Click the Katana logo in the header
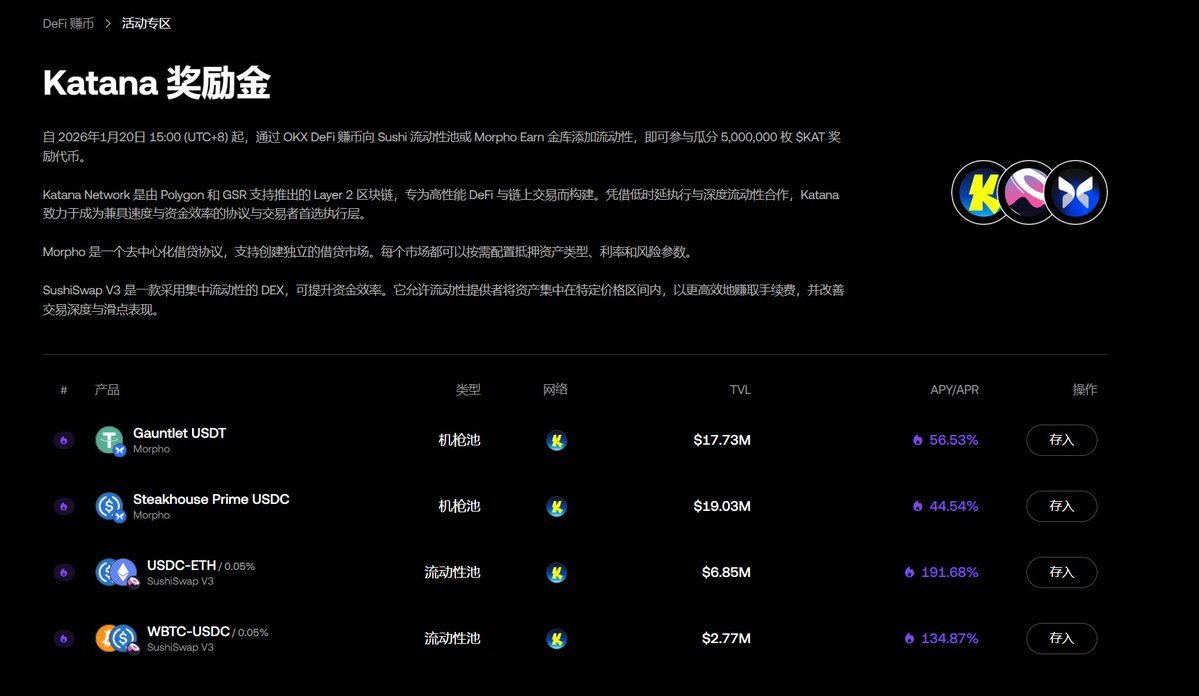 point(981,192)
